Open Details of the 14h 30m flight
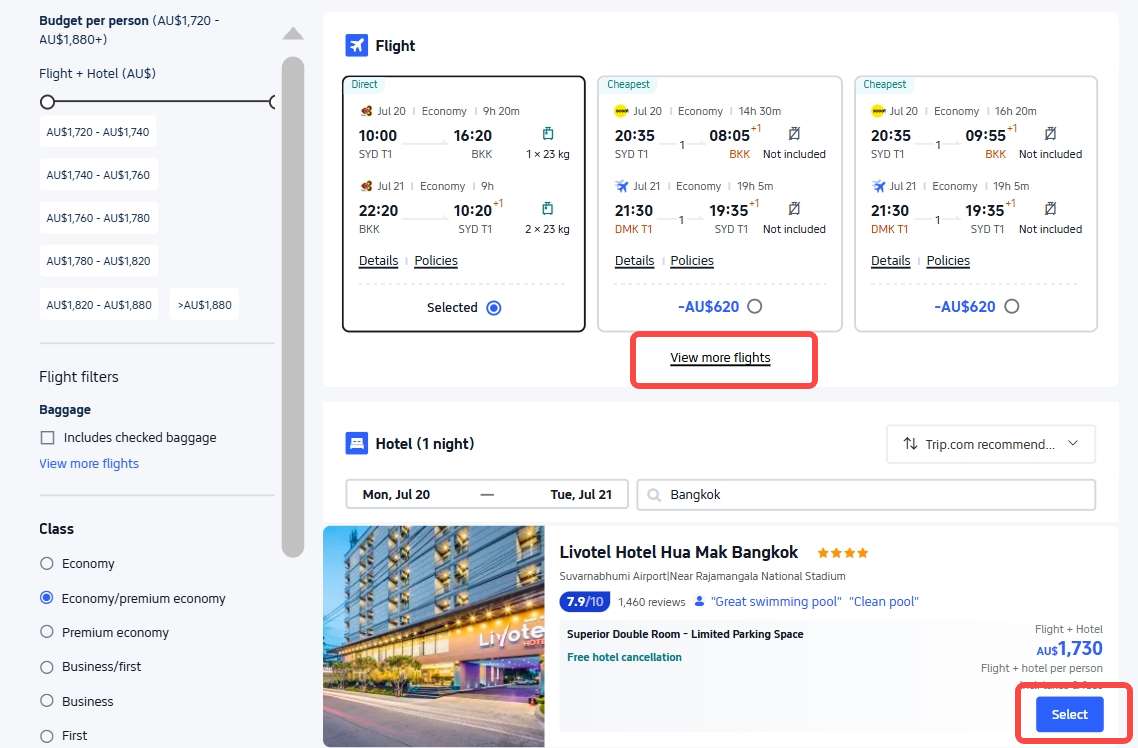Screen dimensions: 1138x748 634,260
